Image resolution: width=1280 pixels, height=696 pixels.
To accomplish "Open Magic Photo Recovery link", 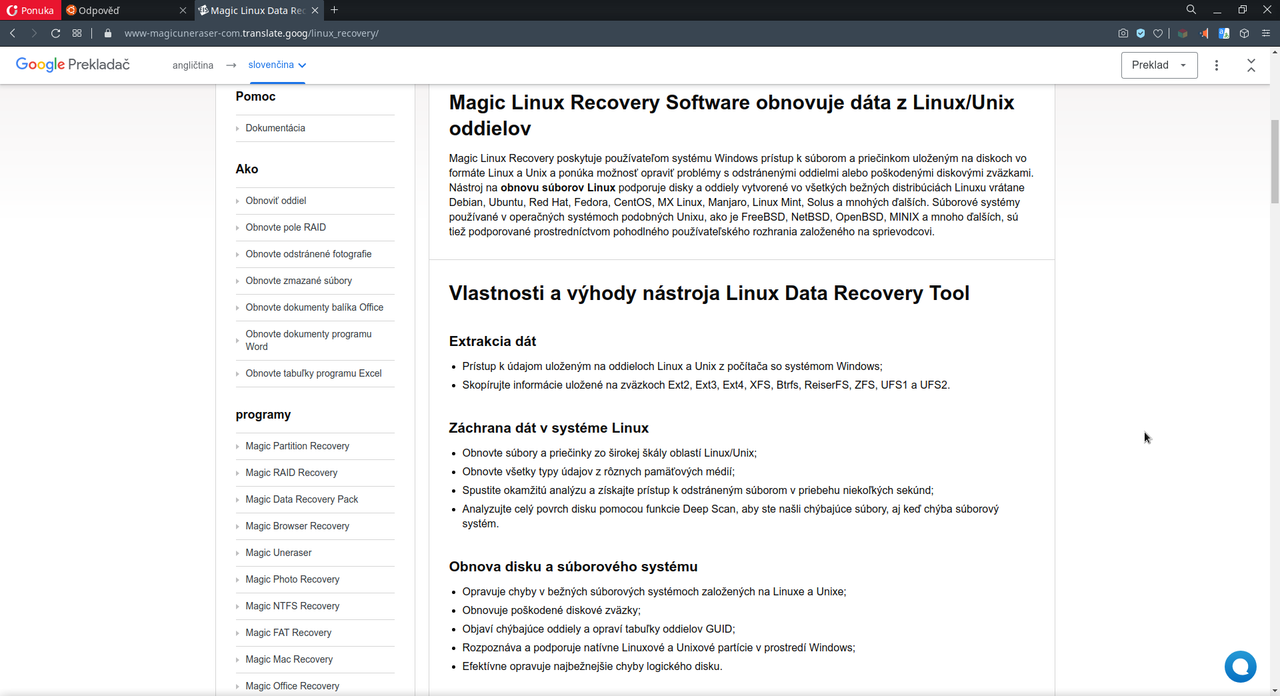I will [x=292, y=580].
